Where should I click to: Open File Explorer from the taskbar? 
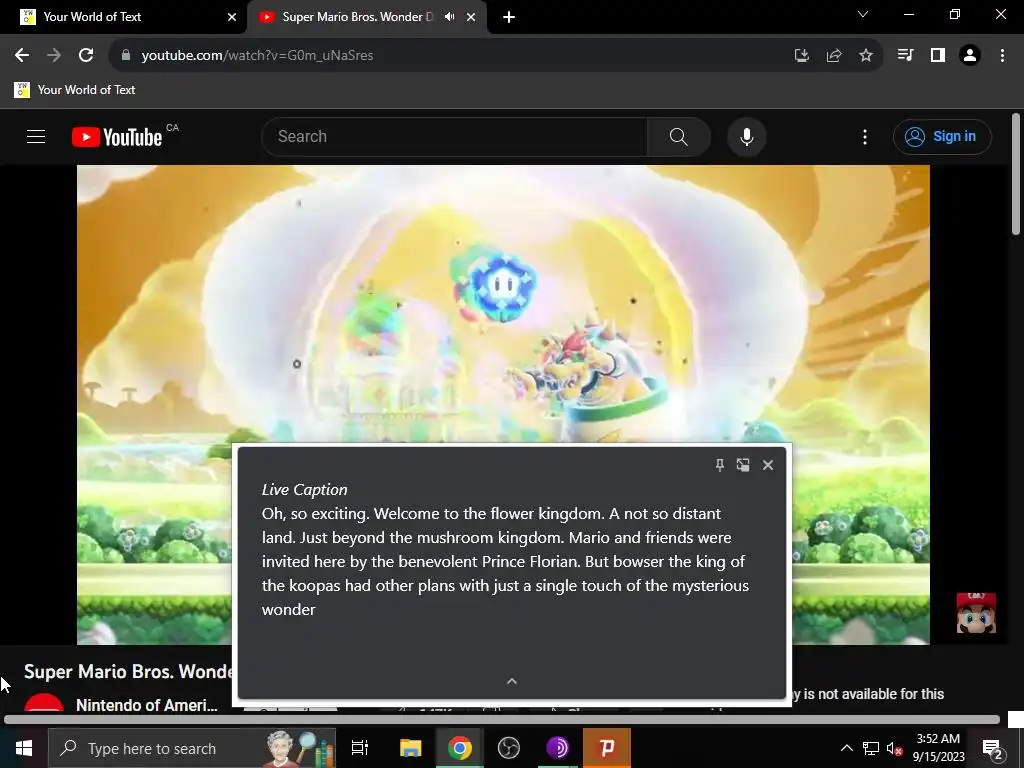coord(411,748)
